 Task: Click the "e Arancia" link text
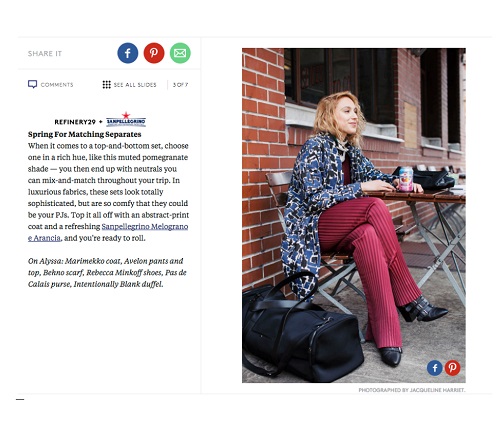pos(44,238)
